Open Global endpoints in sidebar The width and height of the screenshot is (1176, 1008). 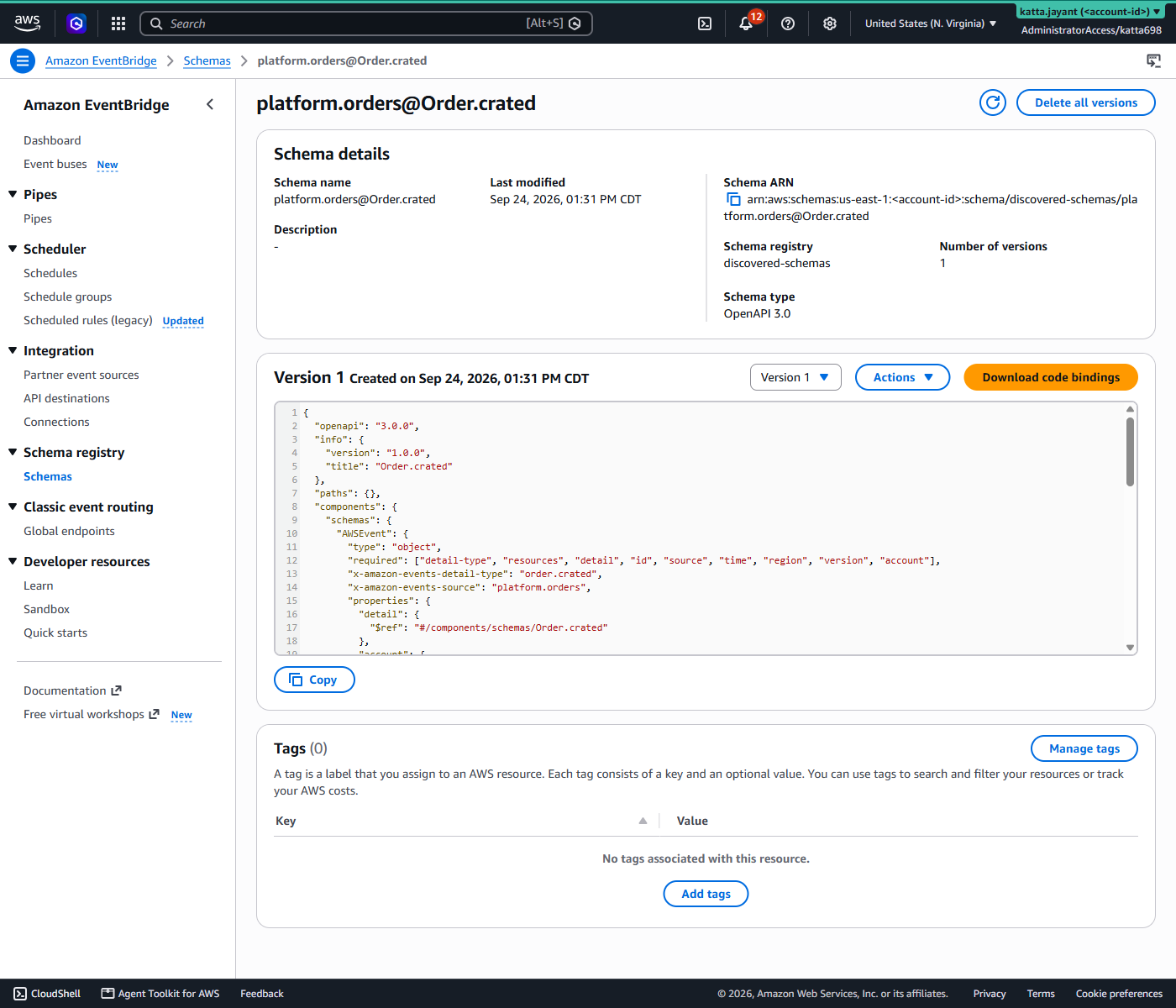click(x=69, y=531)
